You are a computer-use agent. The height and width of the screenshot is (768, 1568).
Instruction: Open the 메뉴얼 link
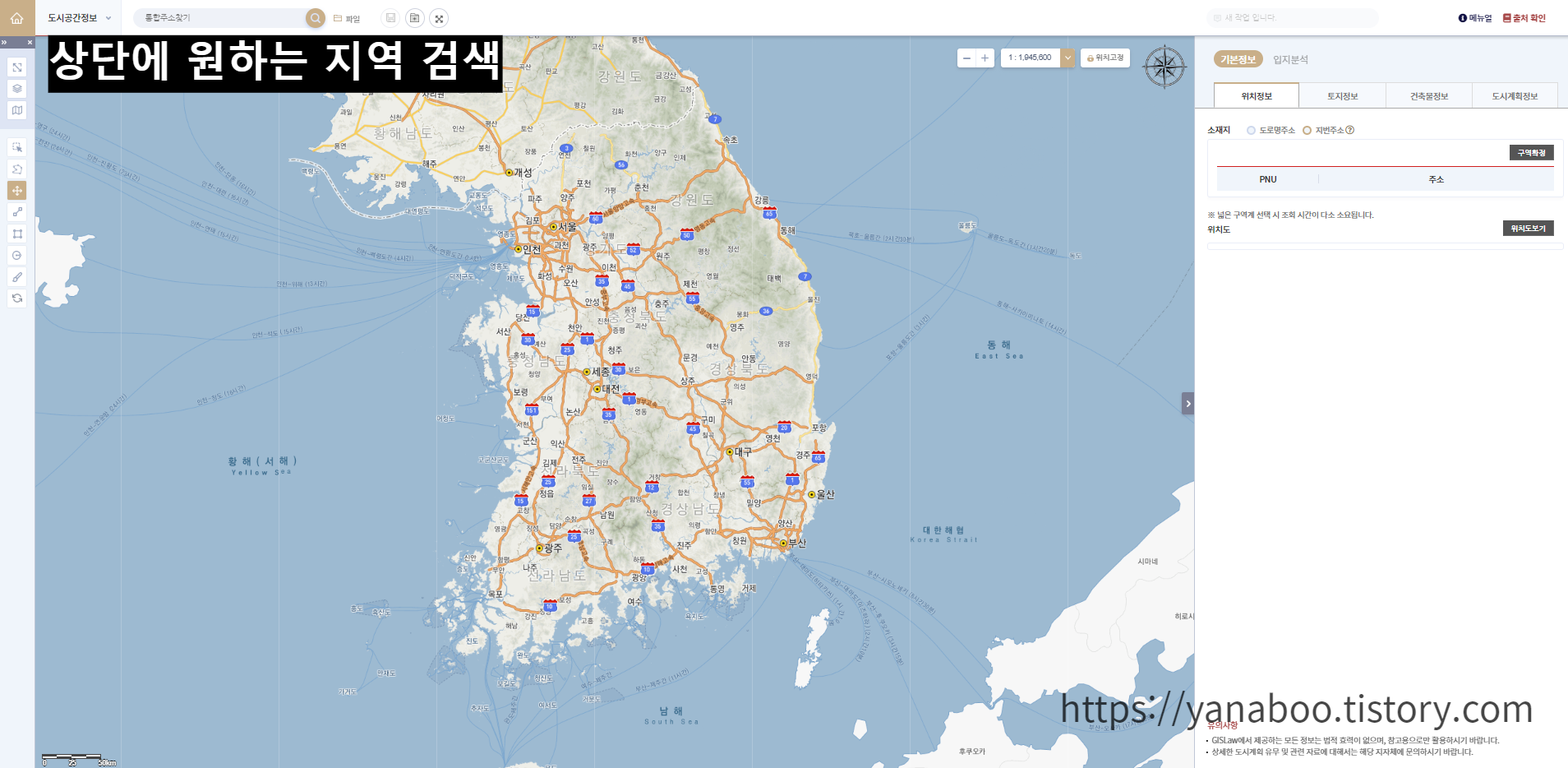coord(1475,18)
